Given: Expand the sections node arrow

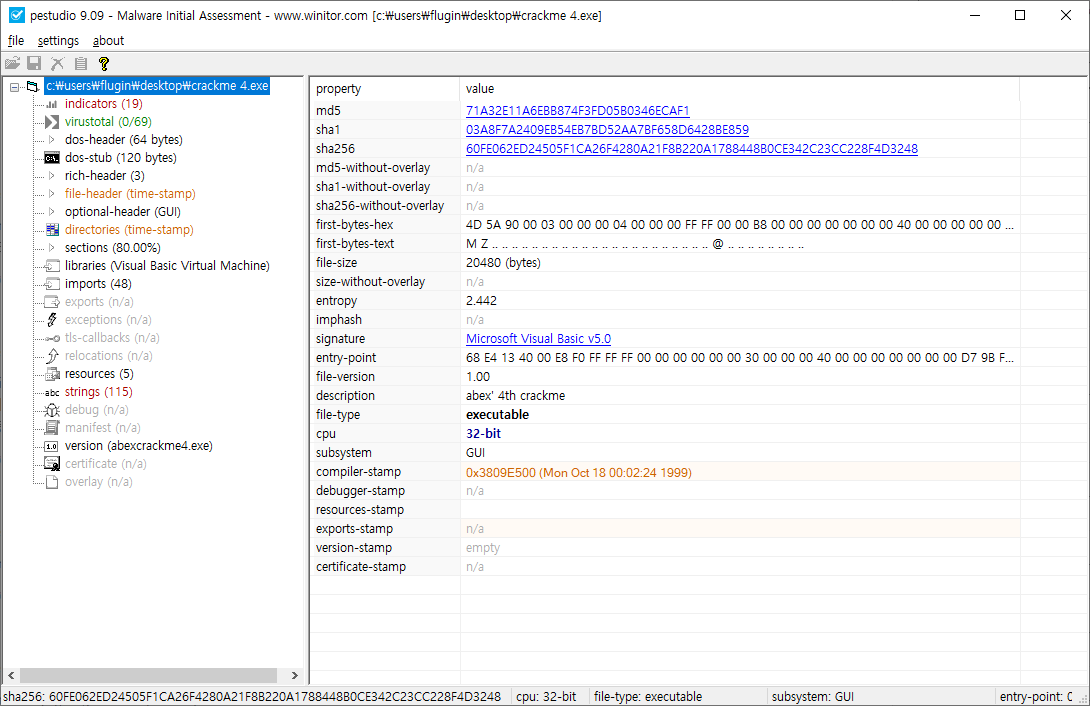Looking at the screenshot, I should [51, 248].
